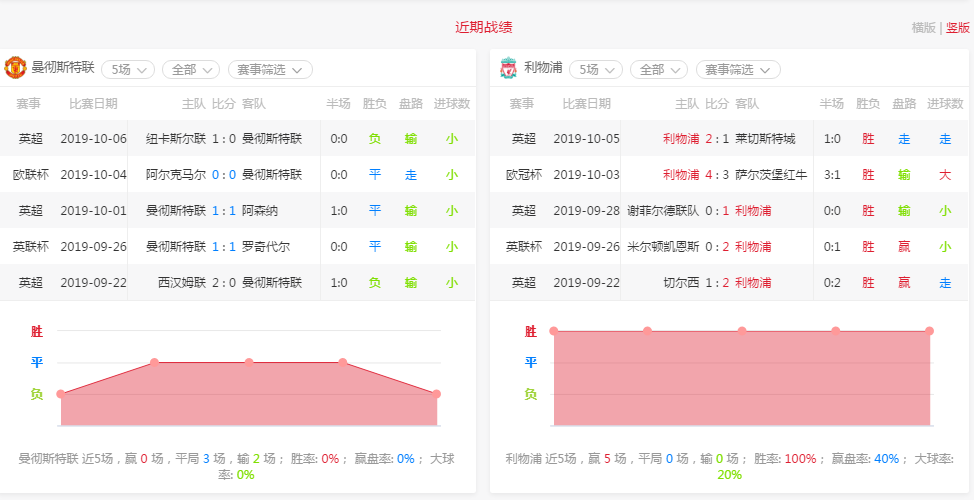Click the 4 : 3 score against 萨尔茨堡红牛

pos(717,175)
